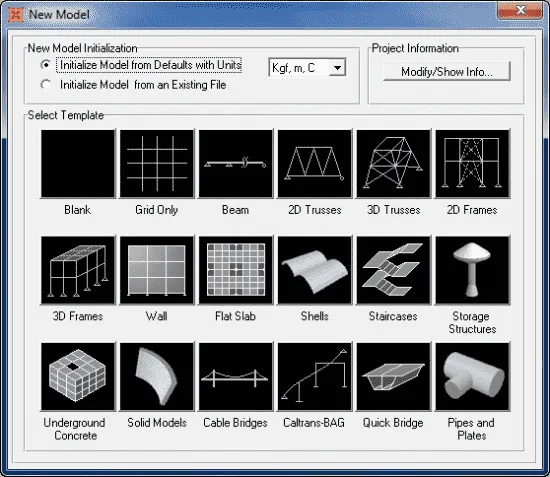
Task: Choose the Quick Bridge template
Action: coord(394,377)
